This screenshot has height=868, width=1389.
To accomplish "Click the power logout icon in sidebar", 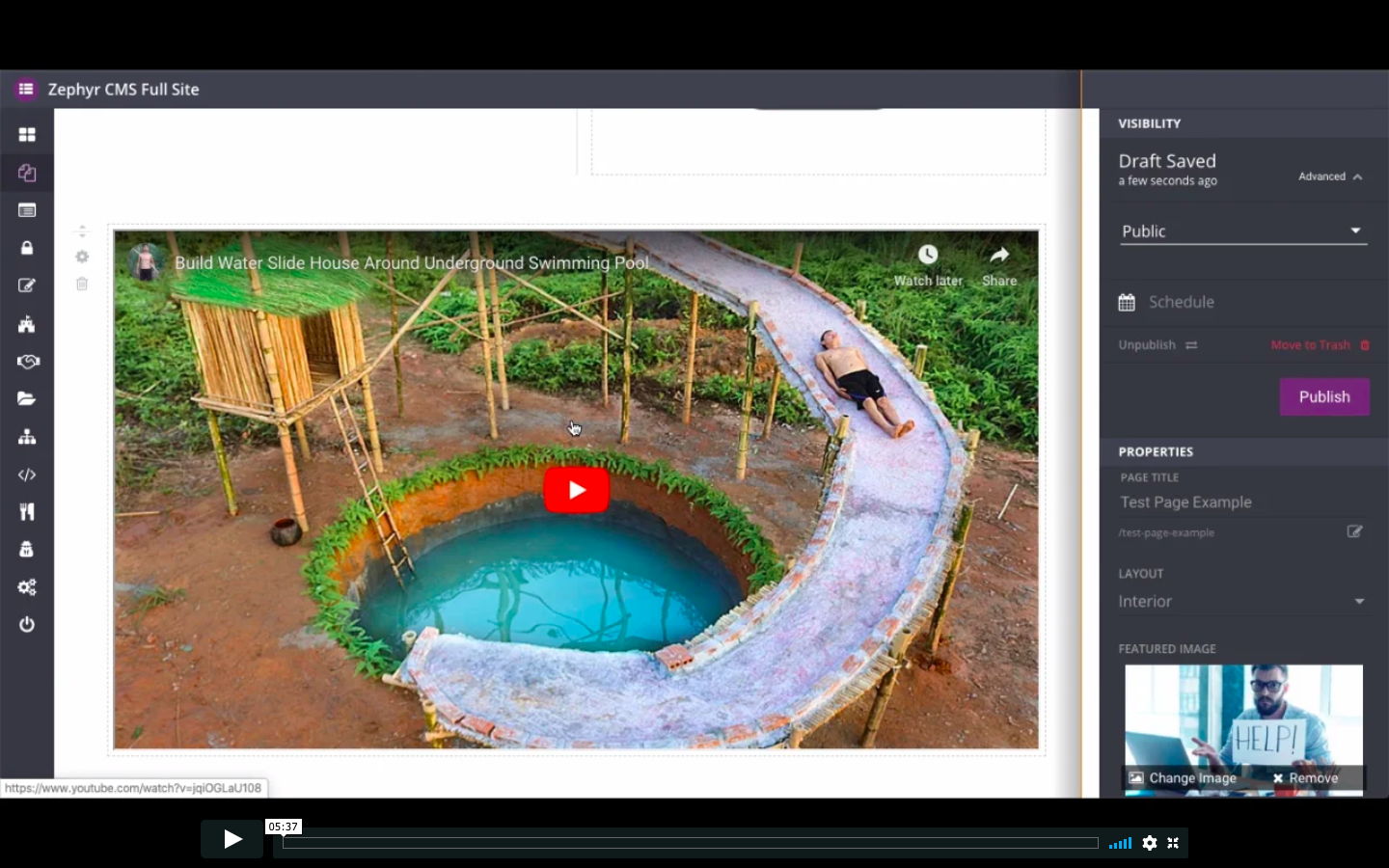I will coord(27,624).
